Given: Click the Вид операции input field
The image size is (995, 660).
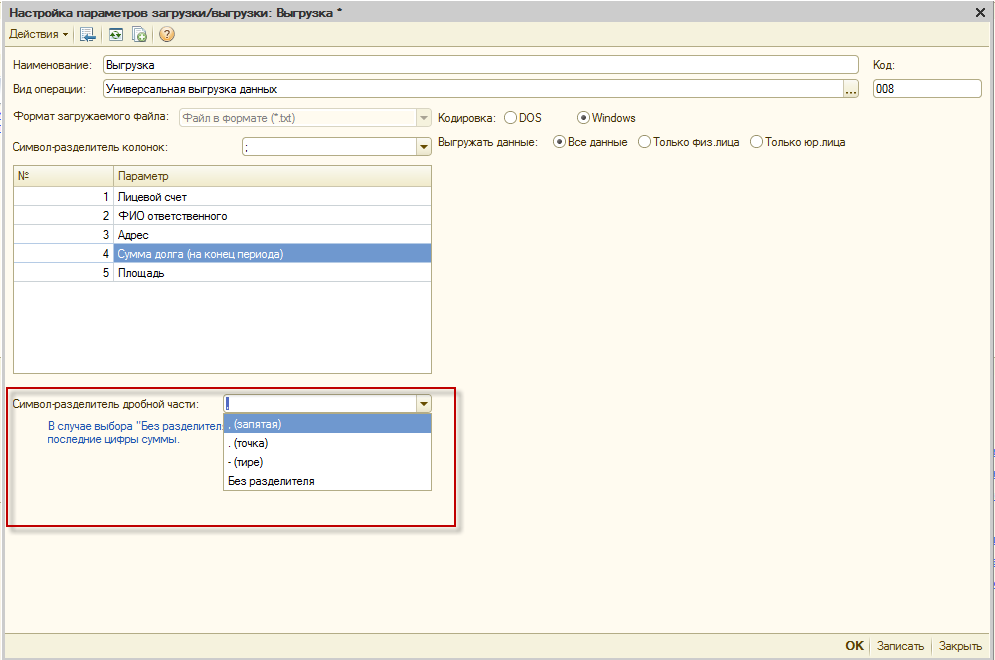Looking at the screenshot, I should [473, 89].
